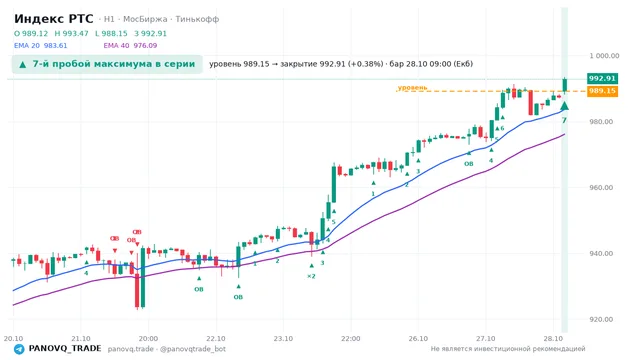Image resolution: width=640 pixels, height=360 pixels.
Task: Click the 23.10 date axis label
Action: pyautogui.click(x=283, y=339)
